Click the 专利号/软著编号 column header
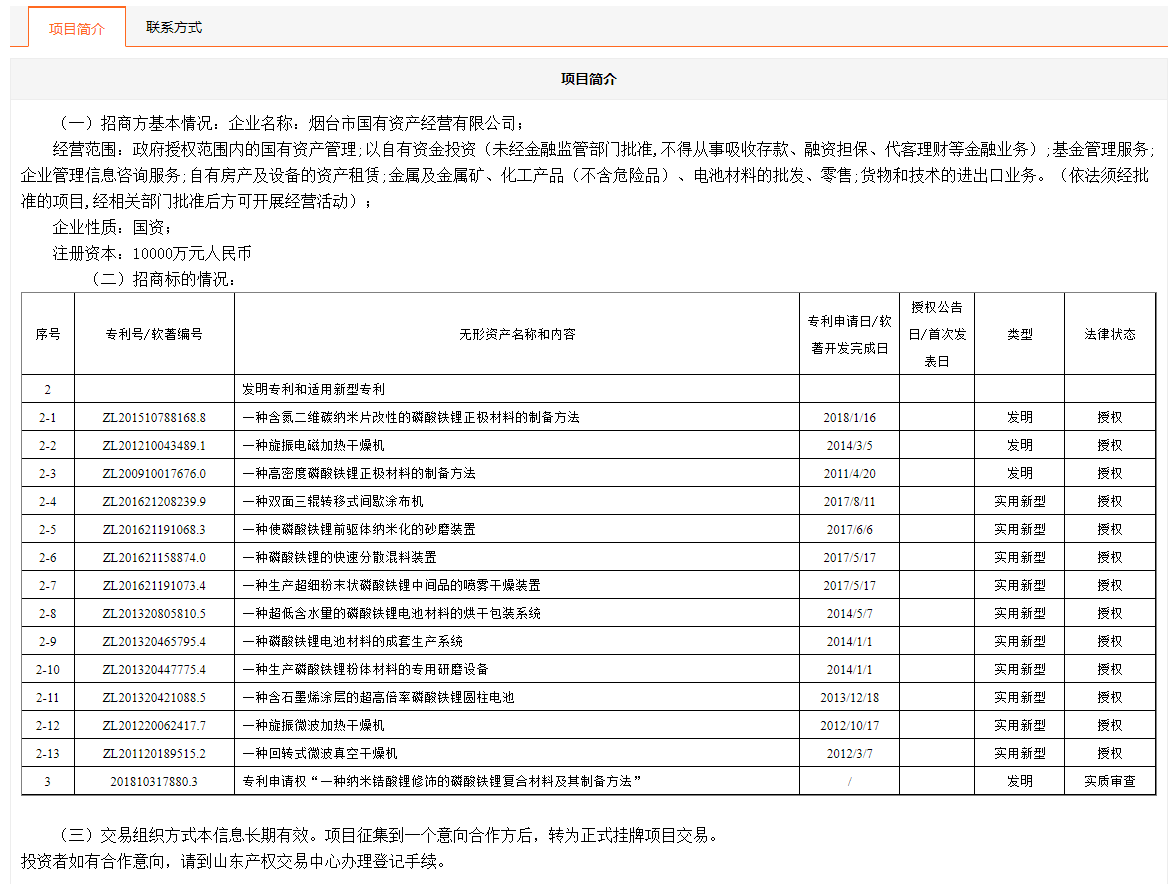This screenshot has height=884, width=1170. tap(154, 334)
